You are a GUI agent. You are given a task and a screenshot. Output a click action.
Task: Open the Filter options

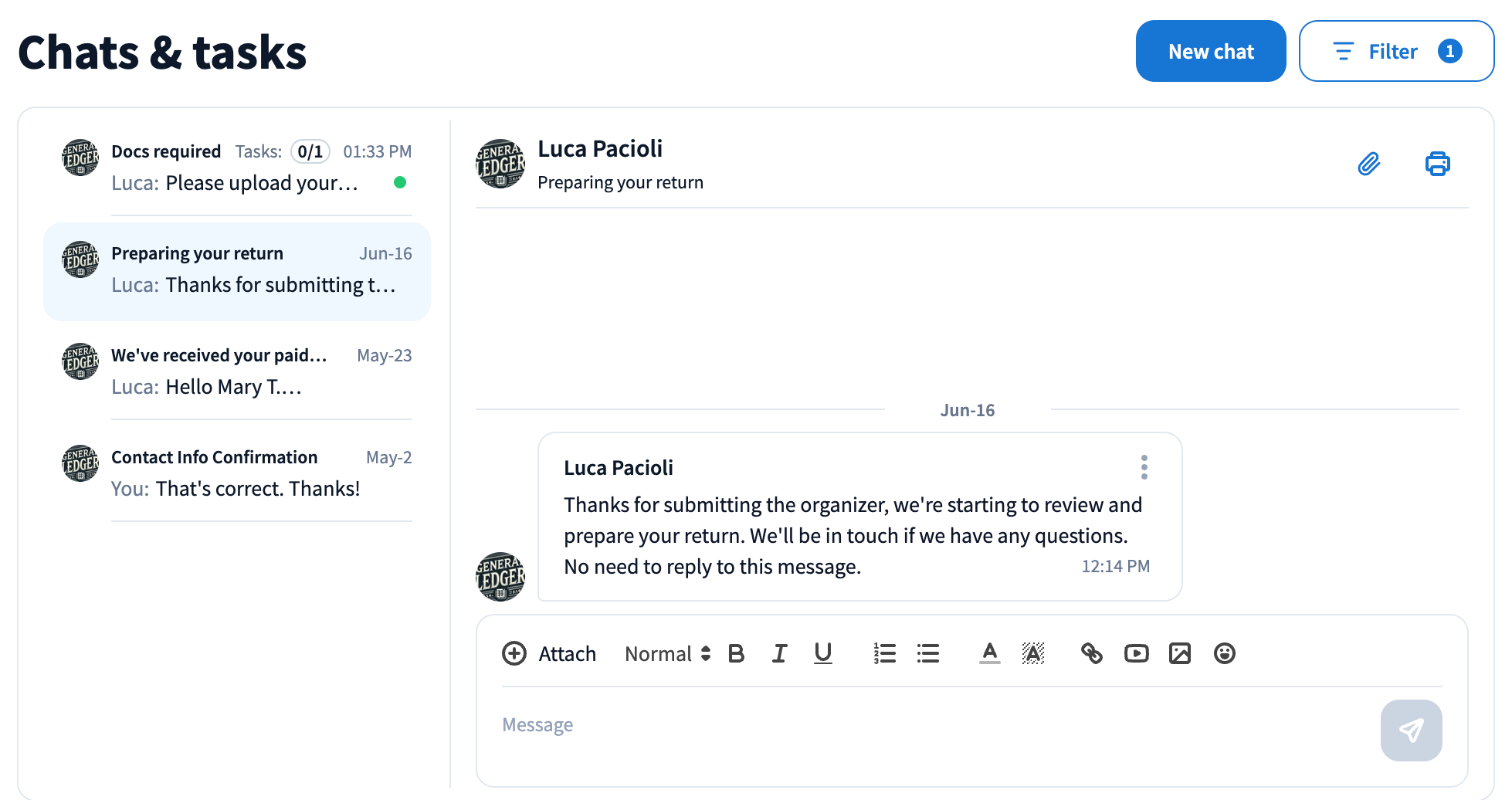pyautogui.click(x=1396, y=52)
